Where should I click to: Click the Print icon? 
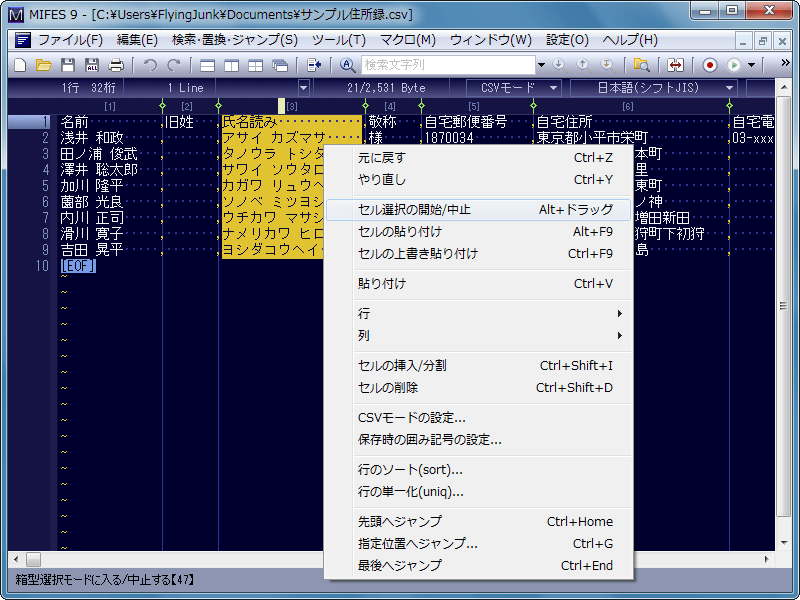click(x=116, y=65)
